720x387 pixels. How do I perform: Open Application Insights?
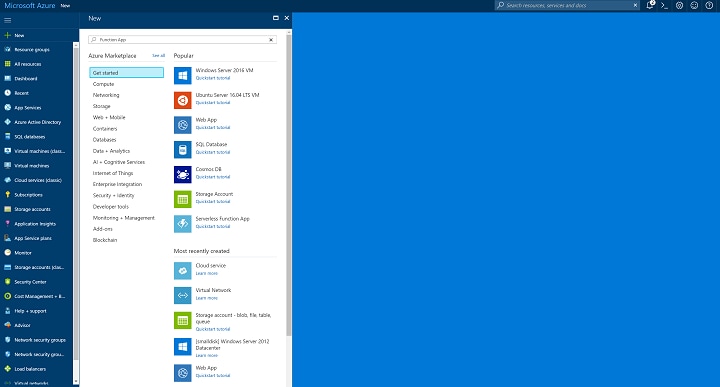click(36, 224)
